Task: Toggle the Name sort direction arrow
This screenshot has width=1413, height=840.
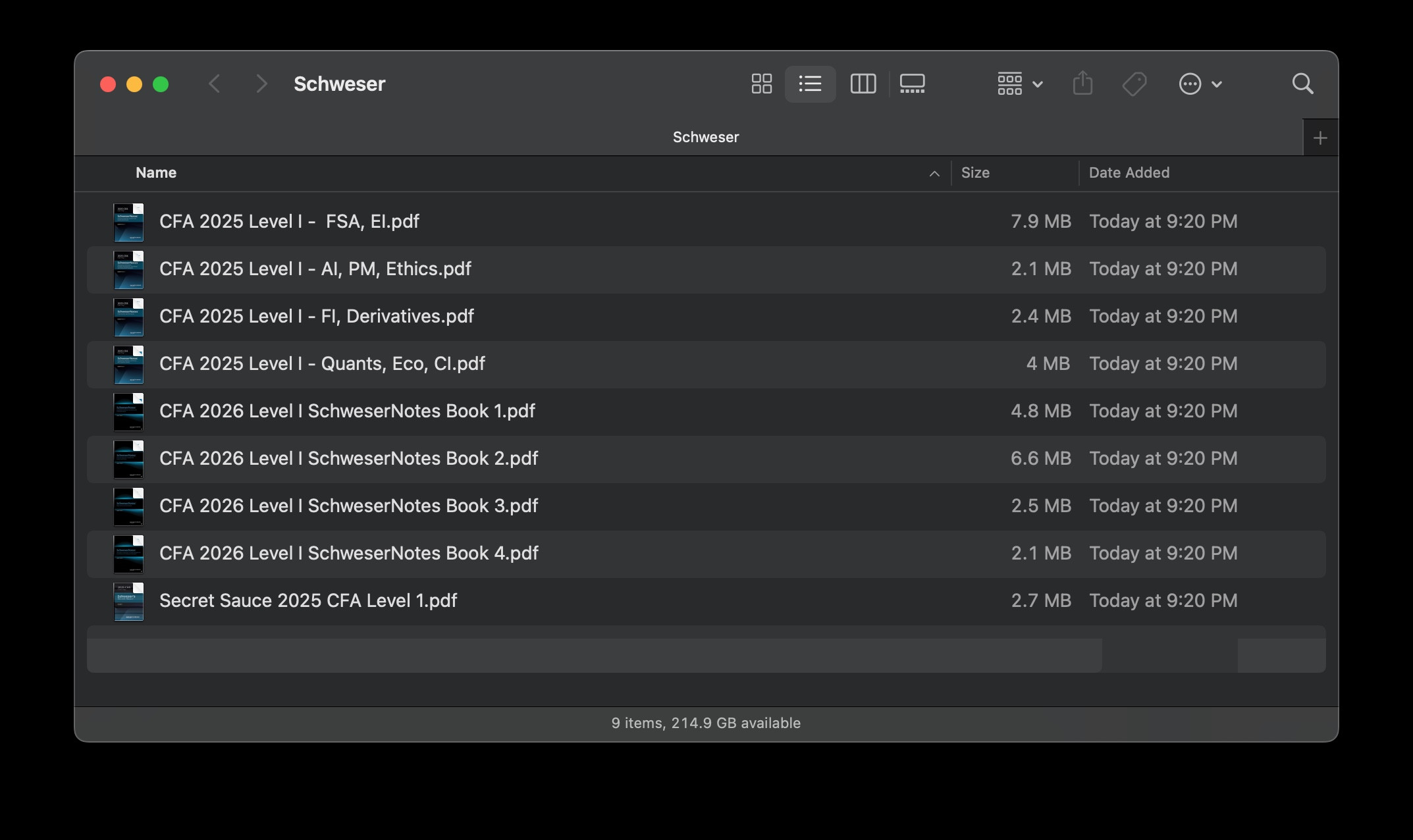Action: [934, 173]
